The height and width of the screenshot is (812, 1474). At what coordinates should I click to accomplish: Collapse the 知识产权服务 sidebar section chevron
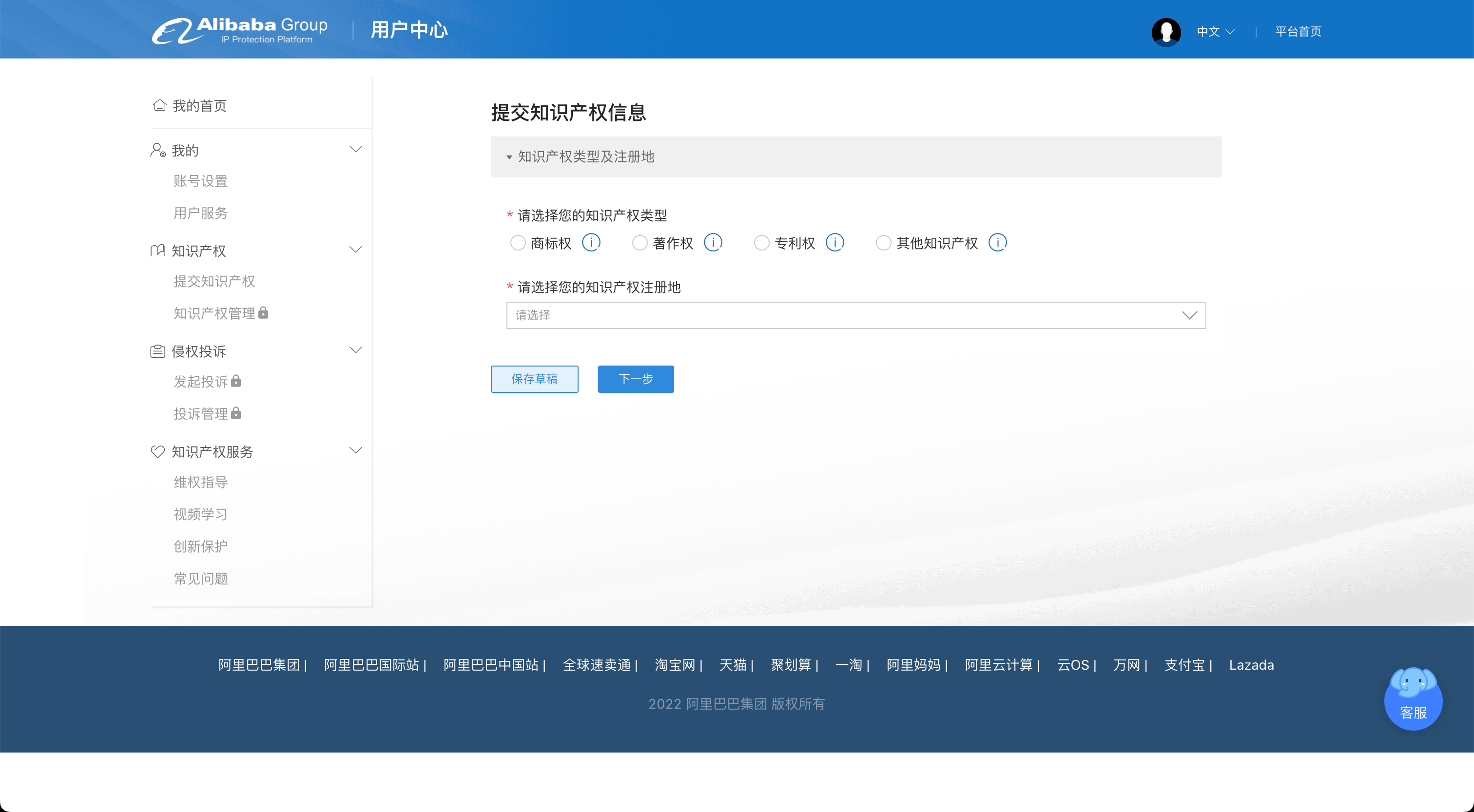355,450
